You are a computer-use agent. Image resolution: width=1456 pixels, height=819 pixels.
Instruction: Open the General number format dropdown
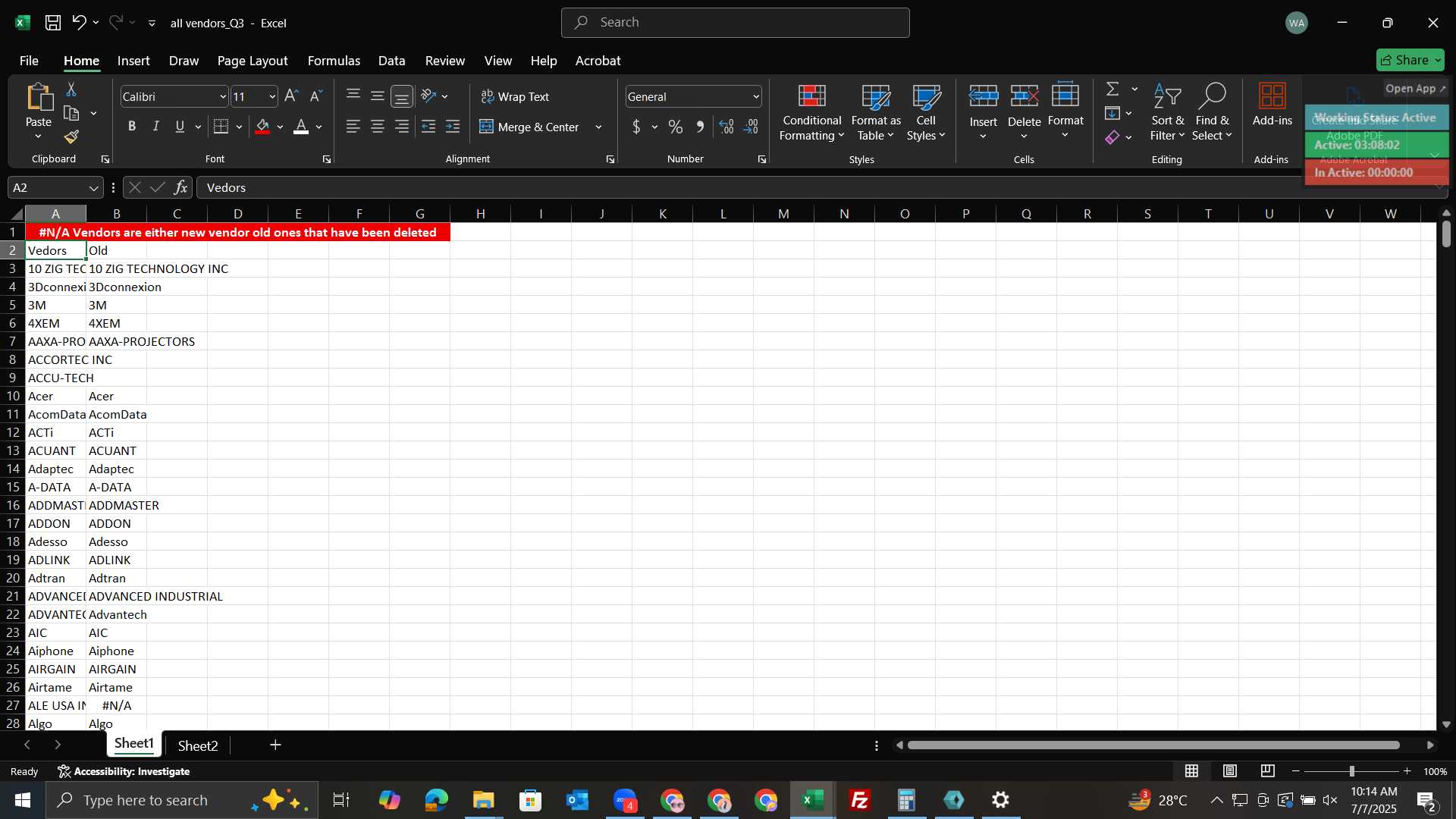756,96
